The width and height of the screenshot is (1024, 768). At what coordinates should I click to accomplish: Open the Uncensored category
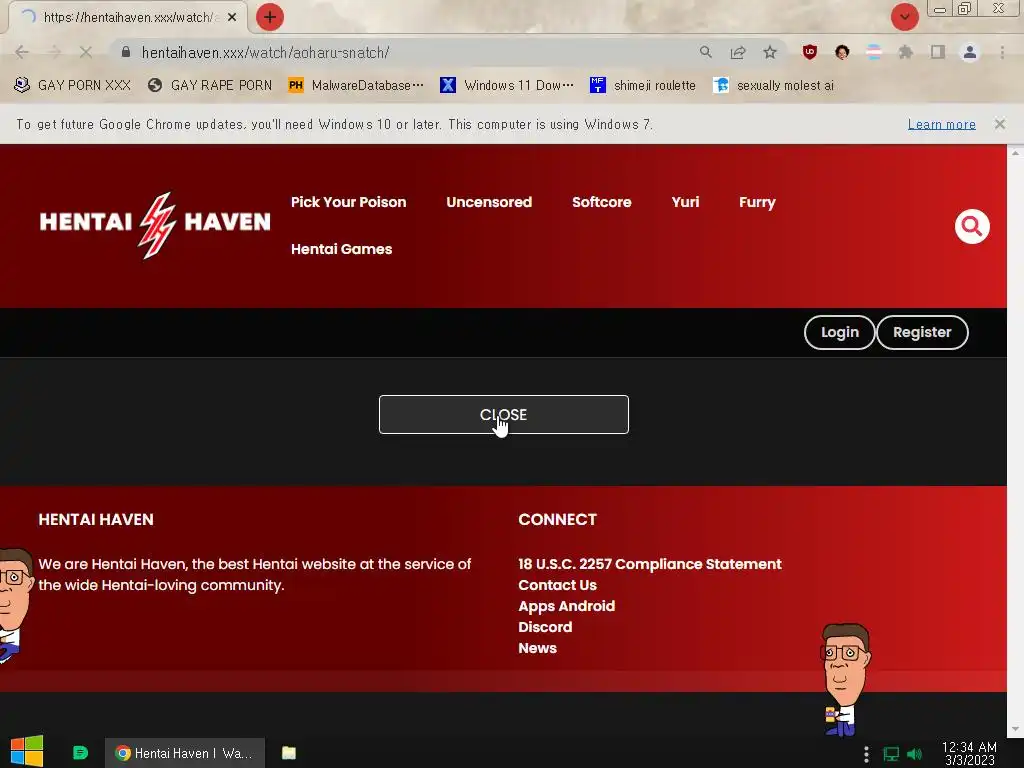pyautogui.click(x=488, y=202)
